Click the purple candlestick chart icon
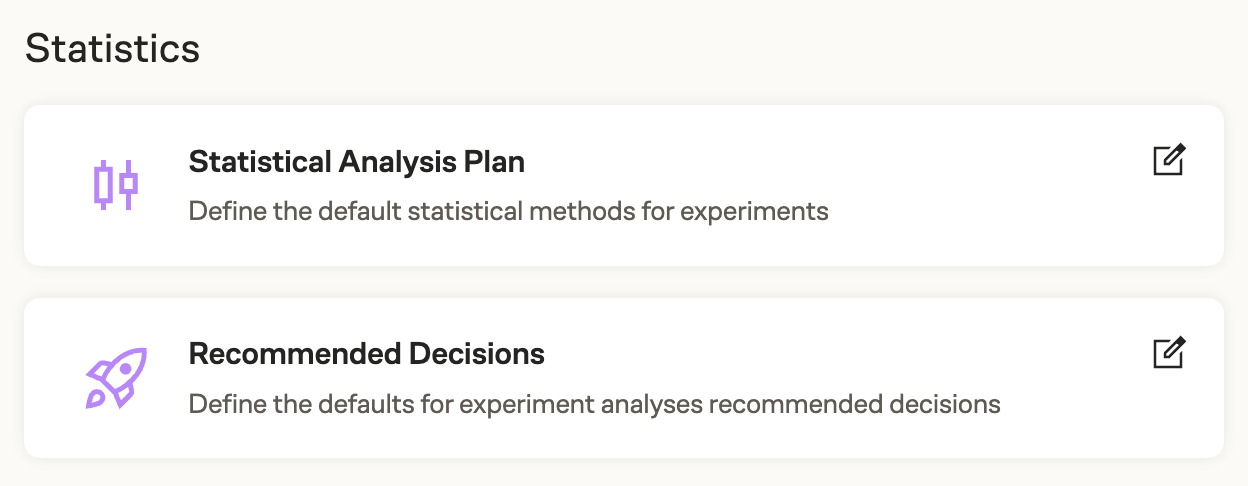This screenshot has height=486, width=1248. click(x=115, y=185)
